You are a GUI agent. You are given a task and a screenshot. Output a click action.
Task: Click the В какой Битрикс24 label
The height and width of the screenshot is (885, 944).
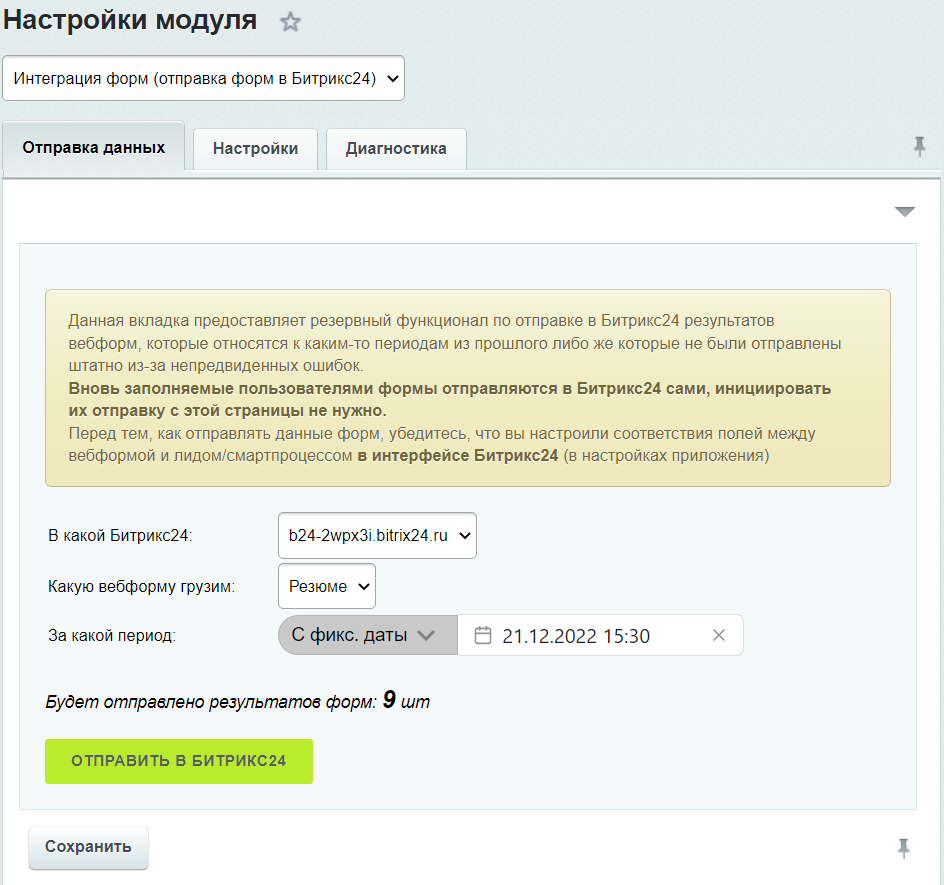119,536
